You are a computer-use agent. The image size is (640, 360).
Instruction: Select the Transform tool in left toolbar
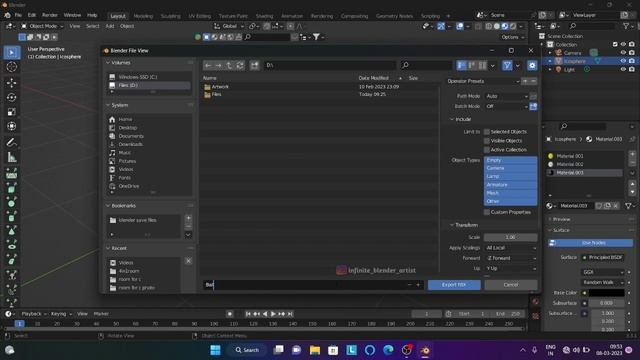pos(11,126)
